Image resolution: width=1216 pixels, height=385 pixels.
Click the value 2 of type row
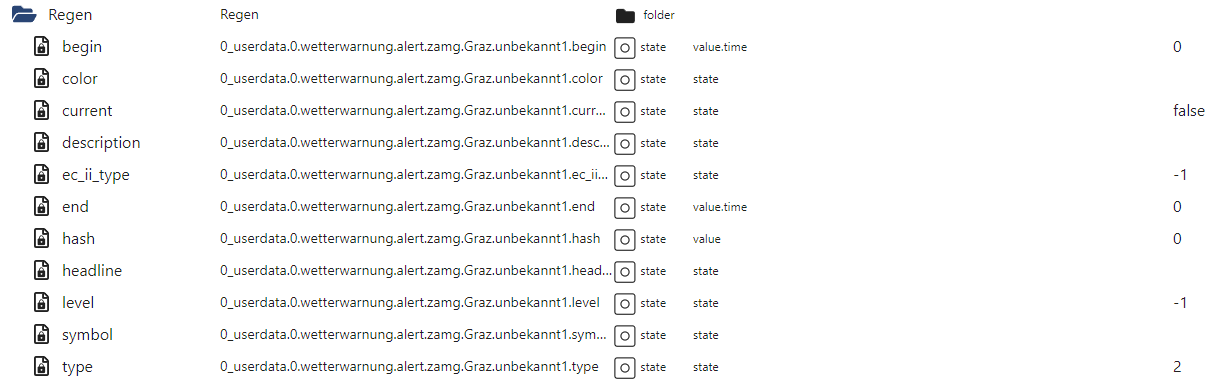(1178, 367)
